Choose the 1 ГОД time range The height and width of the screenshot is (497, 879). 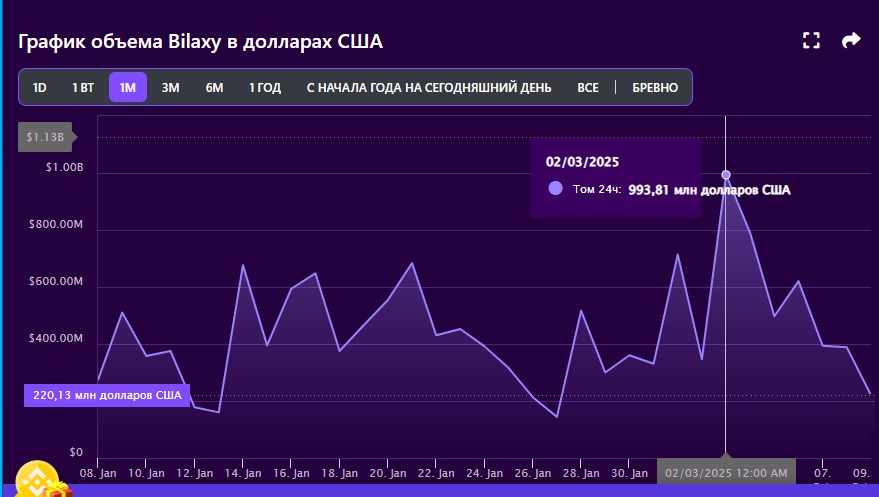265,87
